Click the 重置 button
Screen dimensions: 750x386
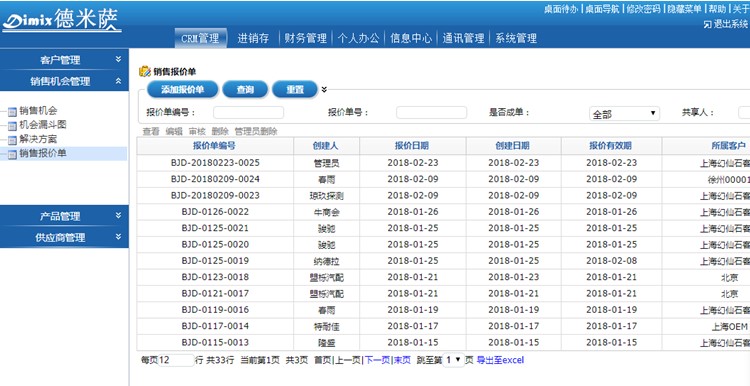coord(295,89)
